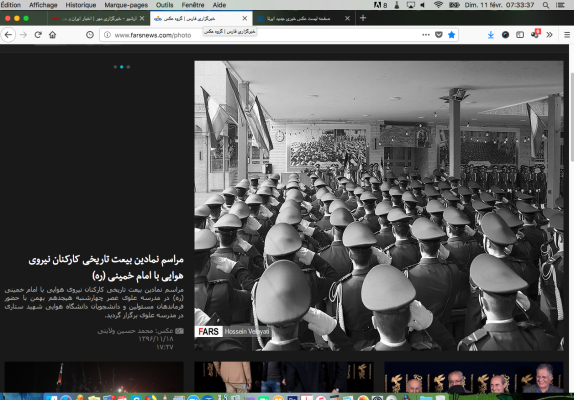Open the Fenêtre menu

tap(193, 5)
